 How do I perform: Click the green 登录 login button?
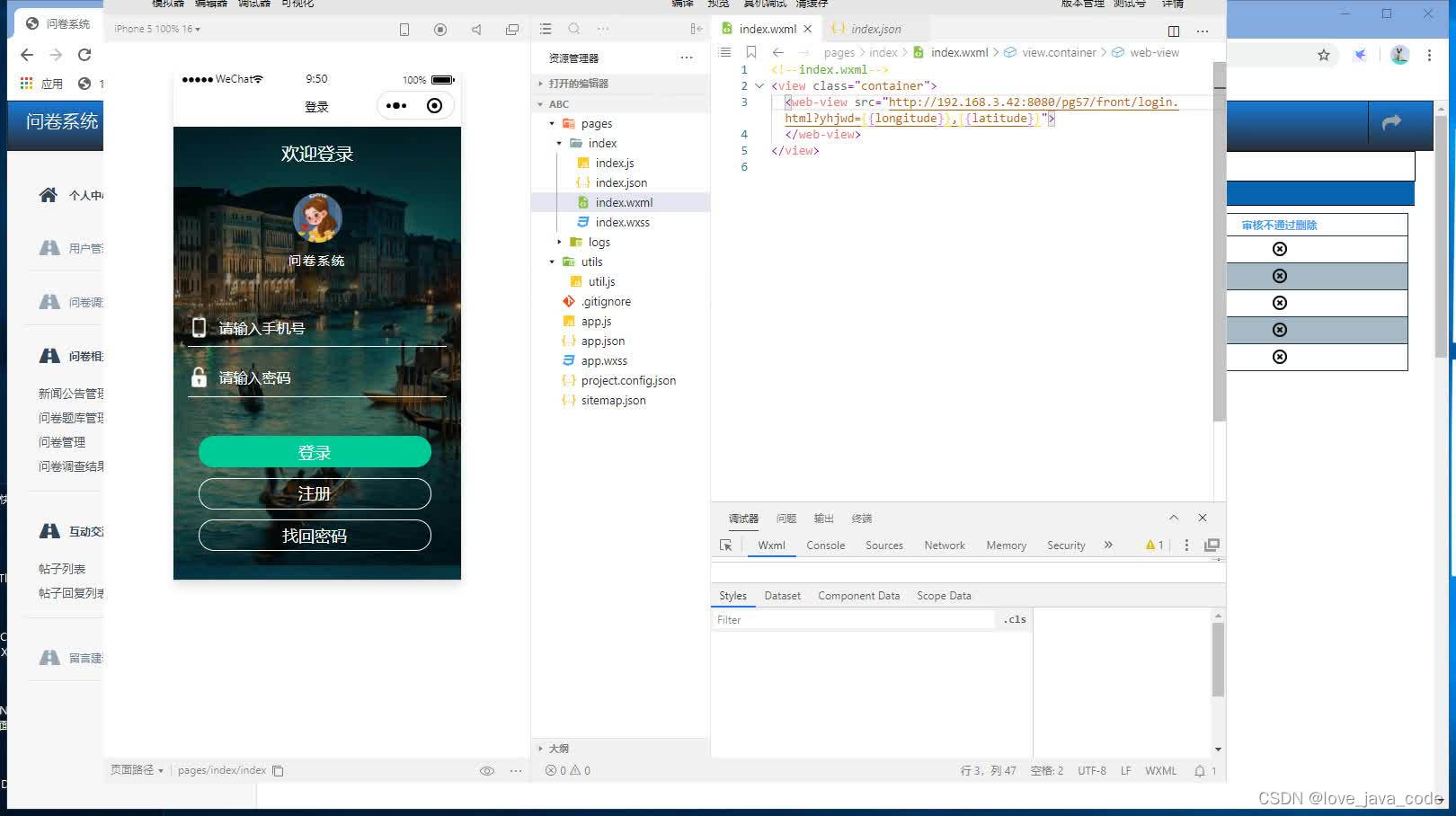[315, 452]
